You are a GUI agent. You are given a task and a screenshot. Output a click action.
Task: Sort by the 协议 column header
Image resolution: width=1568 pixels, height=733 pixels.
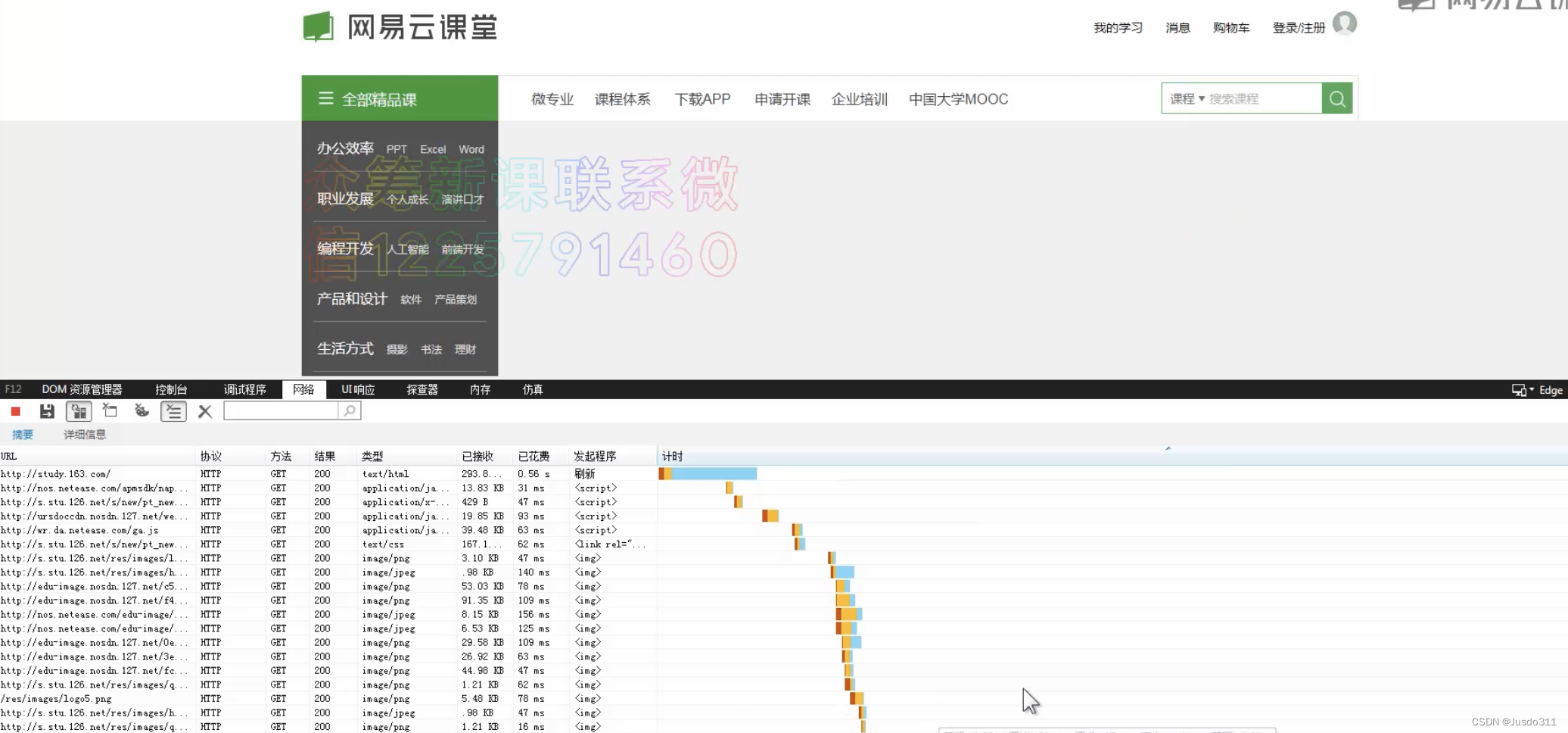[x=231, y=456]
